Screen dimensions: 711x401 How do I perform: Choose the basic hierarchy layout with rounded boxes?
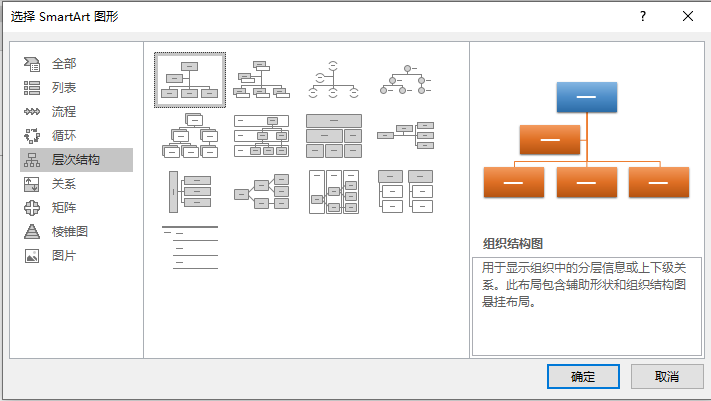pyautogui.click(x=190, y=136)
